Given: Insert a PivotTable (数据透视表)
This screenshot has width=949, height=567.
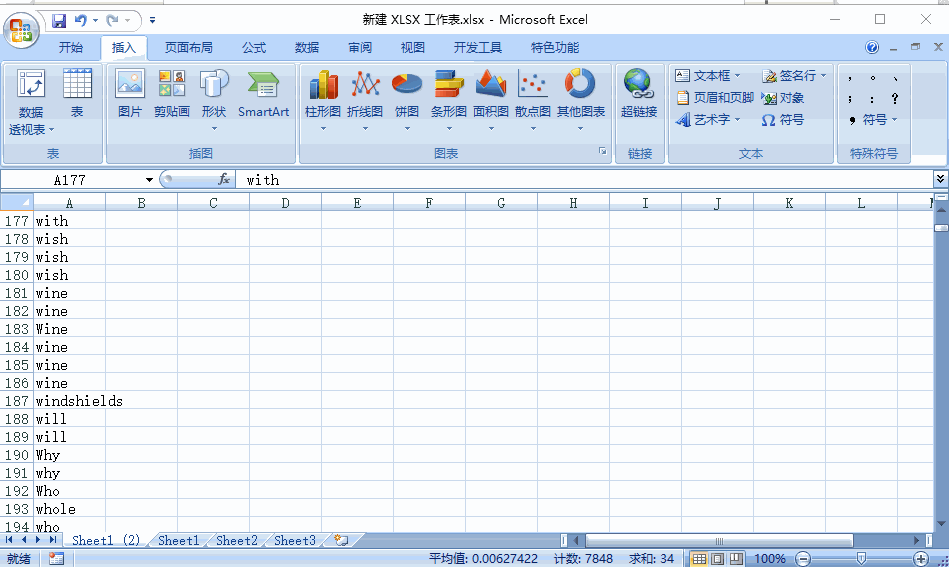Looking at the screenshot, I should (31, 102).
